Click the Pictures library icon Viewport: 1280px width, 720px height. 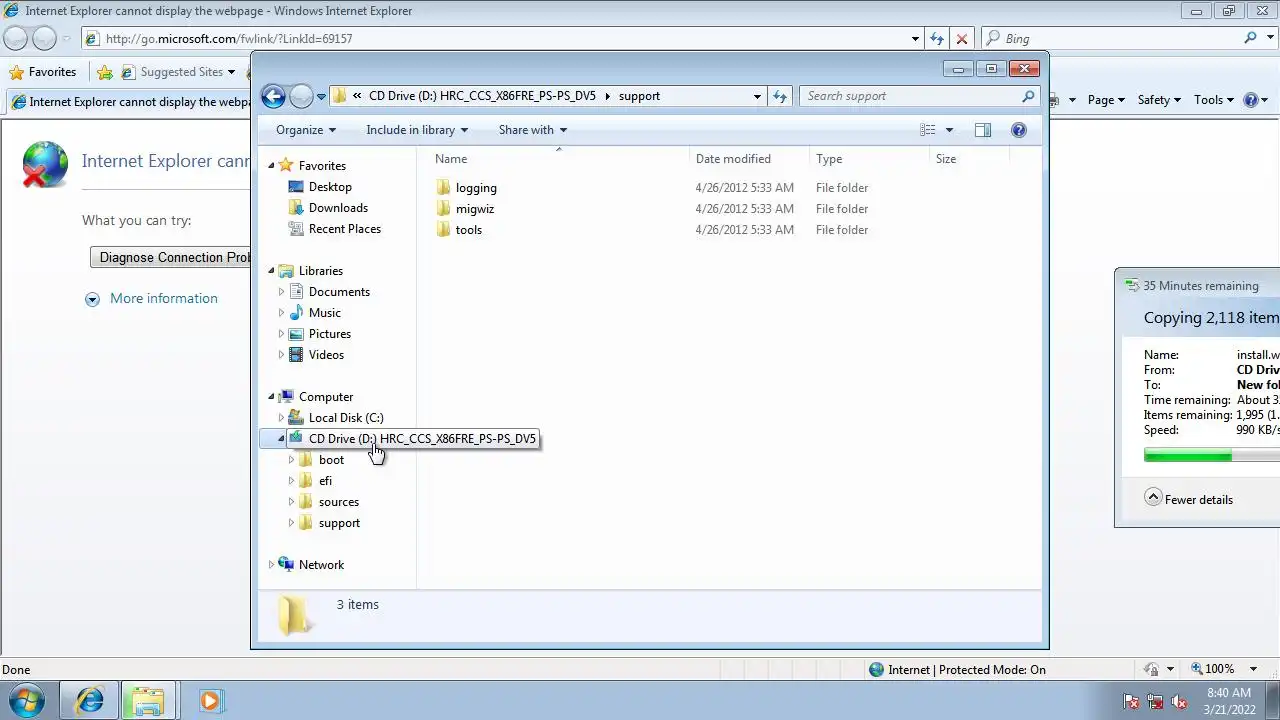pyautogui.click(x=296, y=334)
